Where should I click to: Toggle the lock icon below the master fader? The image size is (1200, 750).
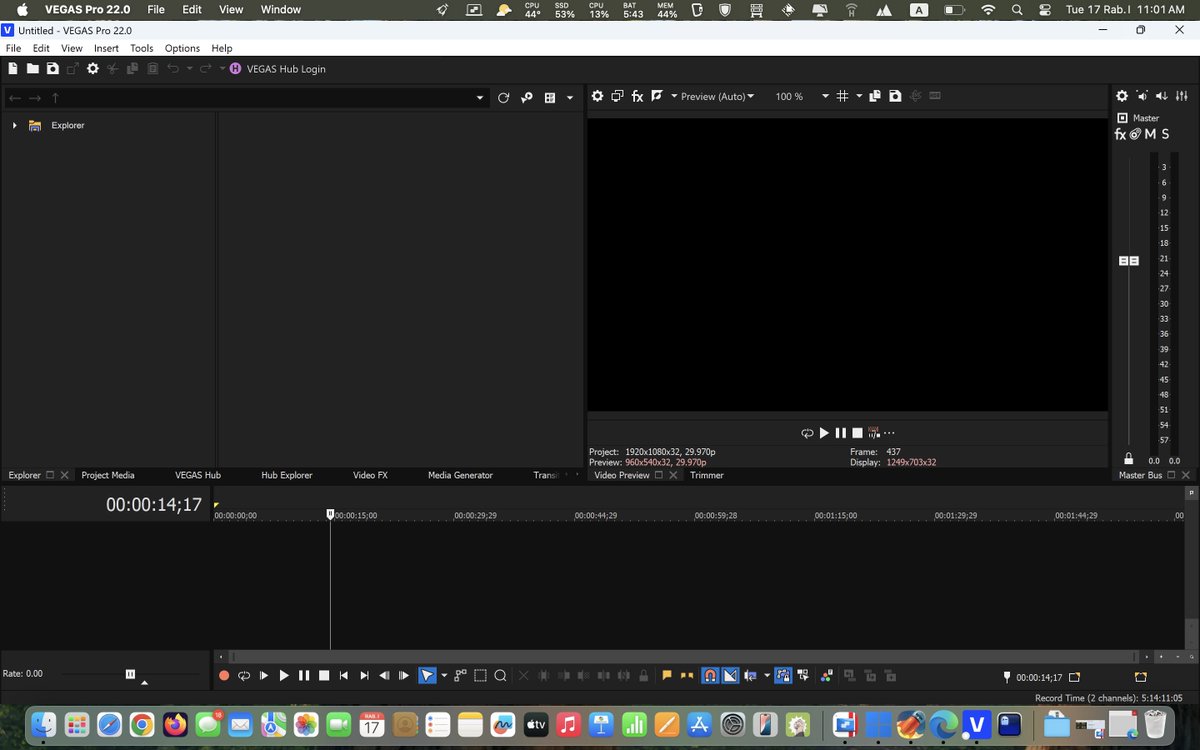point(1128,458)
